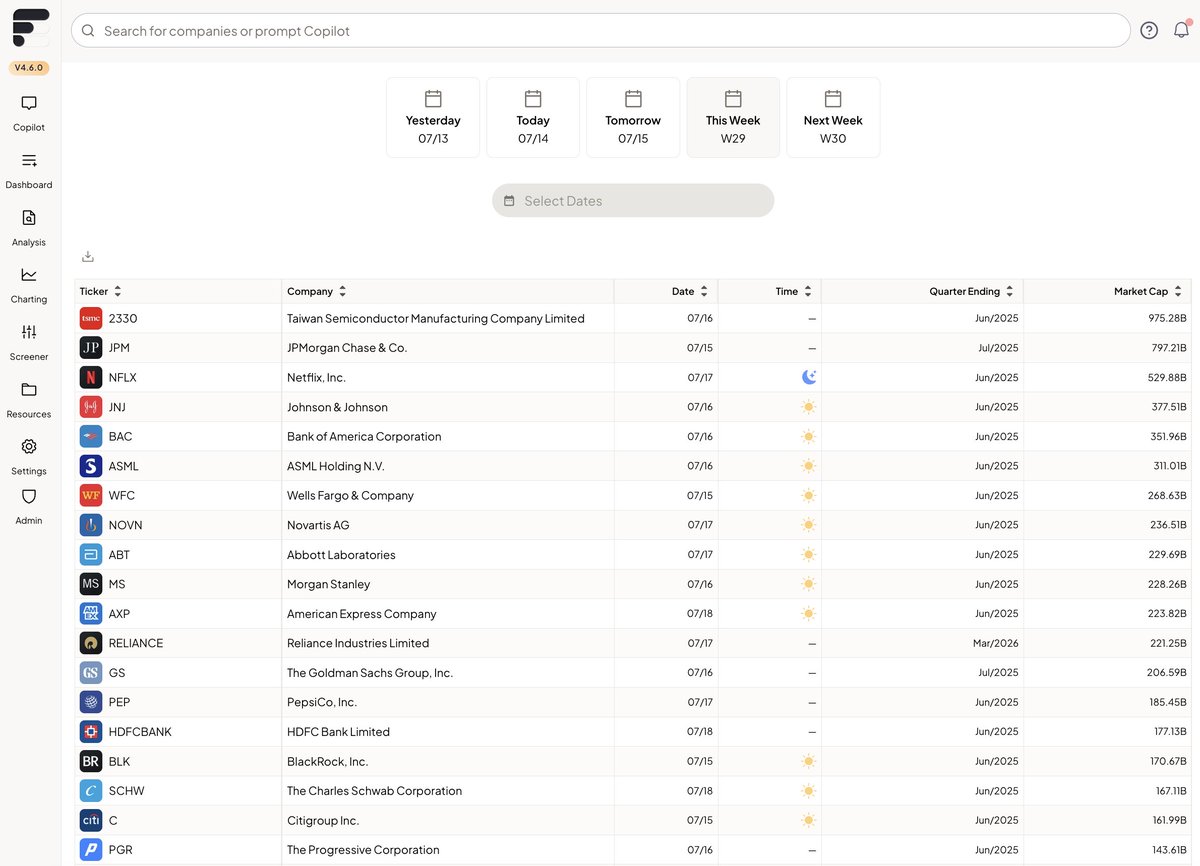Viewport: 1200px width, 866px height.
Task: Click the BlackRock, Inc. company name
Action: (x=328, y=762)
